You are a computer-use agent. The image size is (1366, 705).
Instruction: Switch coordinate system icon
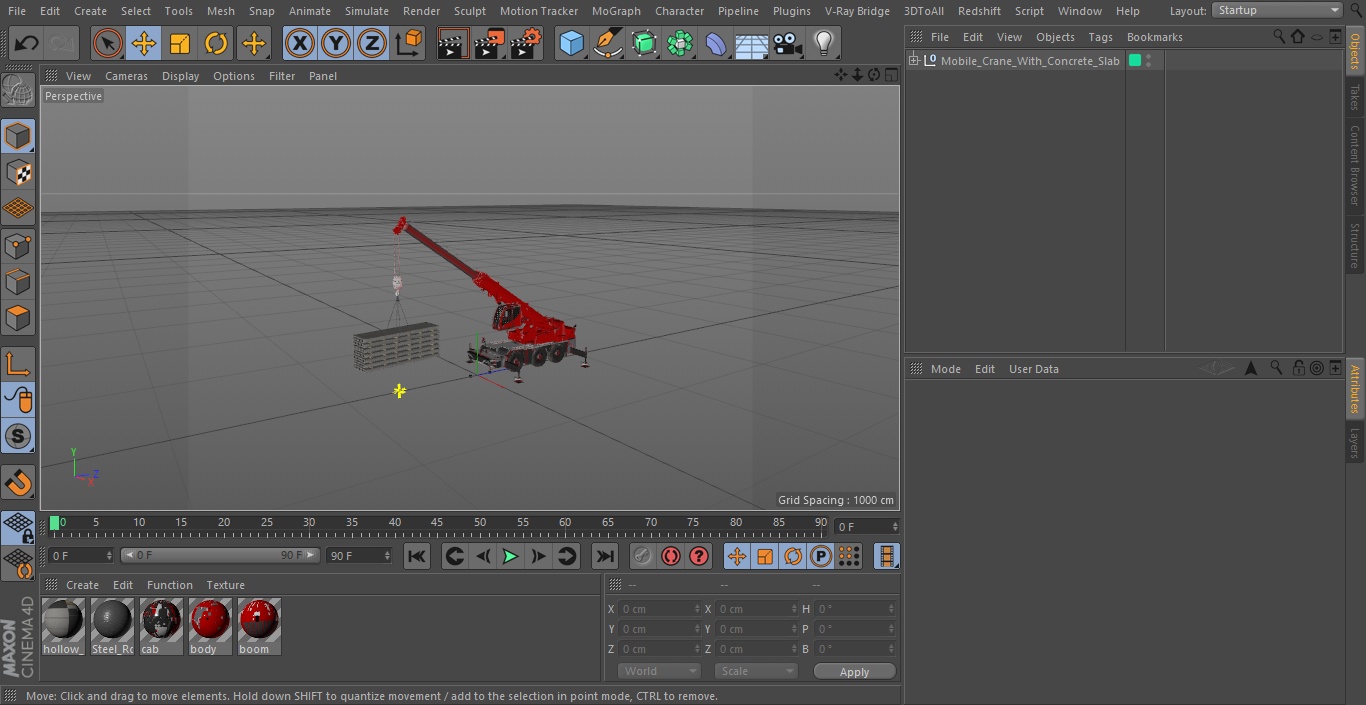(409, 43)
